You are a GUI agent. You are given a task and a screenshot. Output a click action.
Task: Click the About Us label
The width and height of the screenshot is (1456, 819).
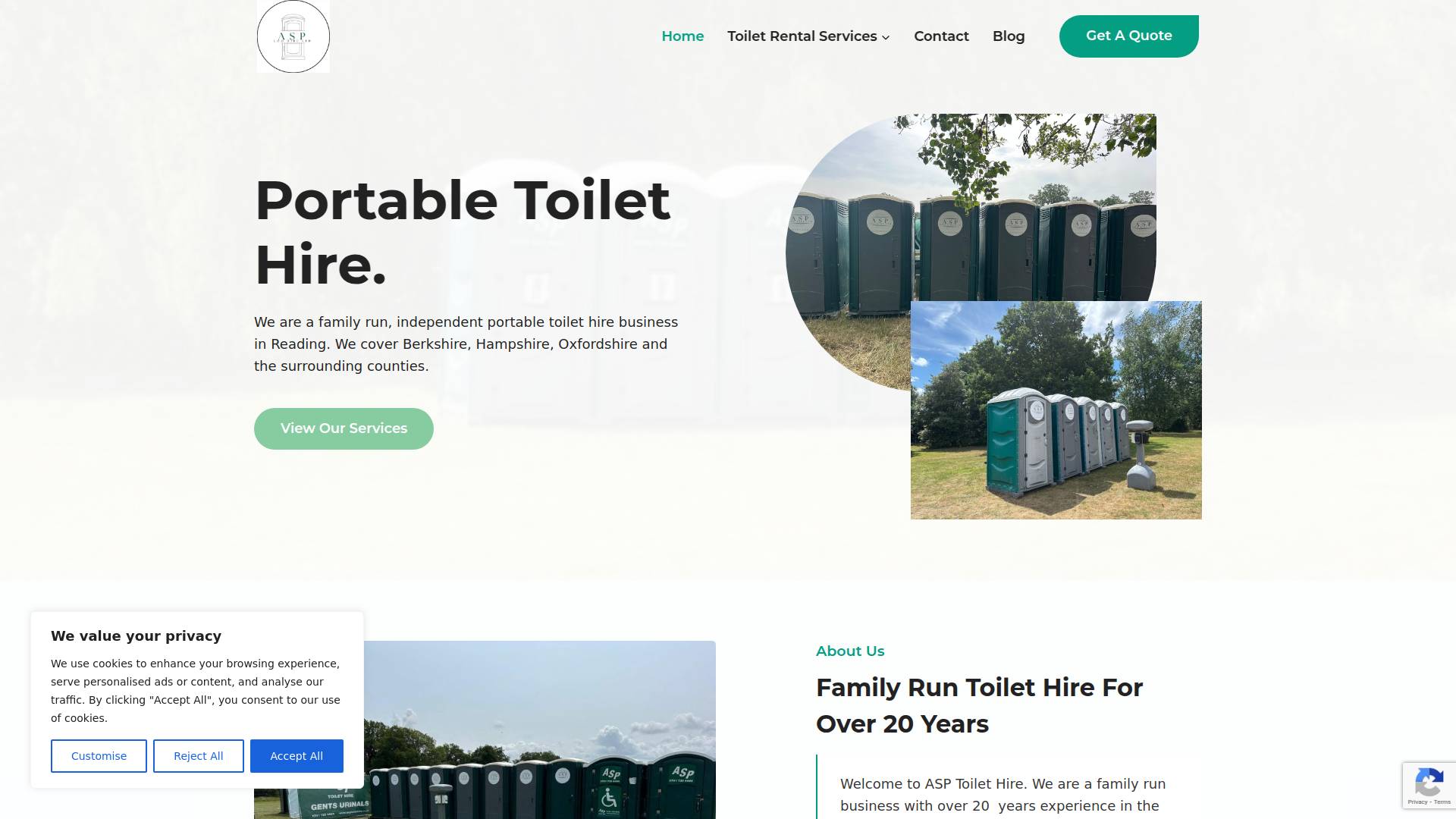point(850,651)
